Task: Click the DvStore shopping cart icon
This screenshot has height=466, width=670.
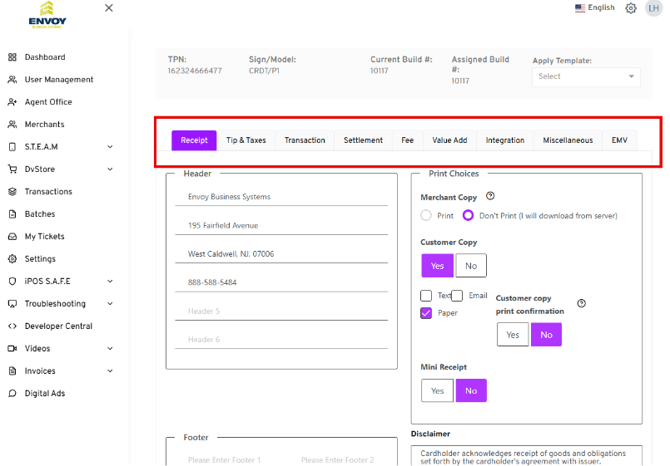Action: [x=12, y=169]
